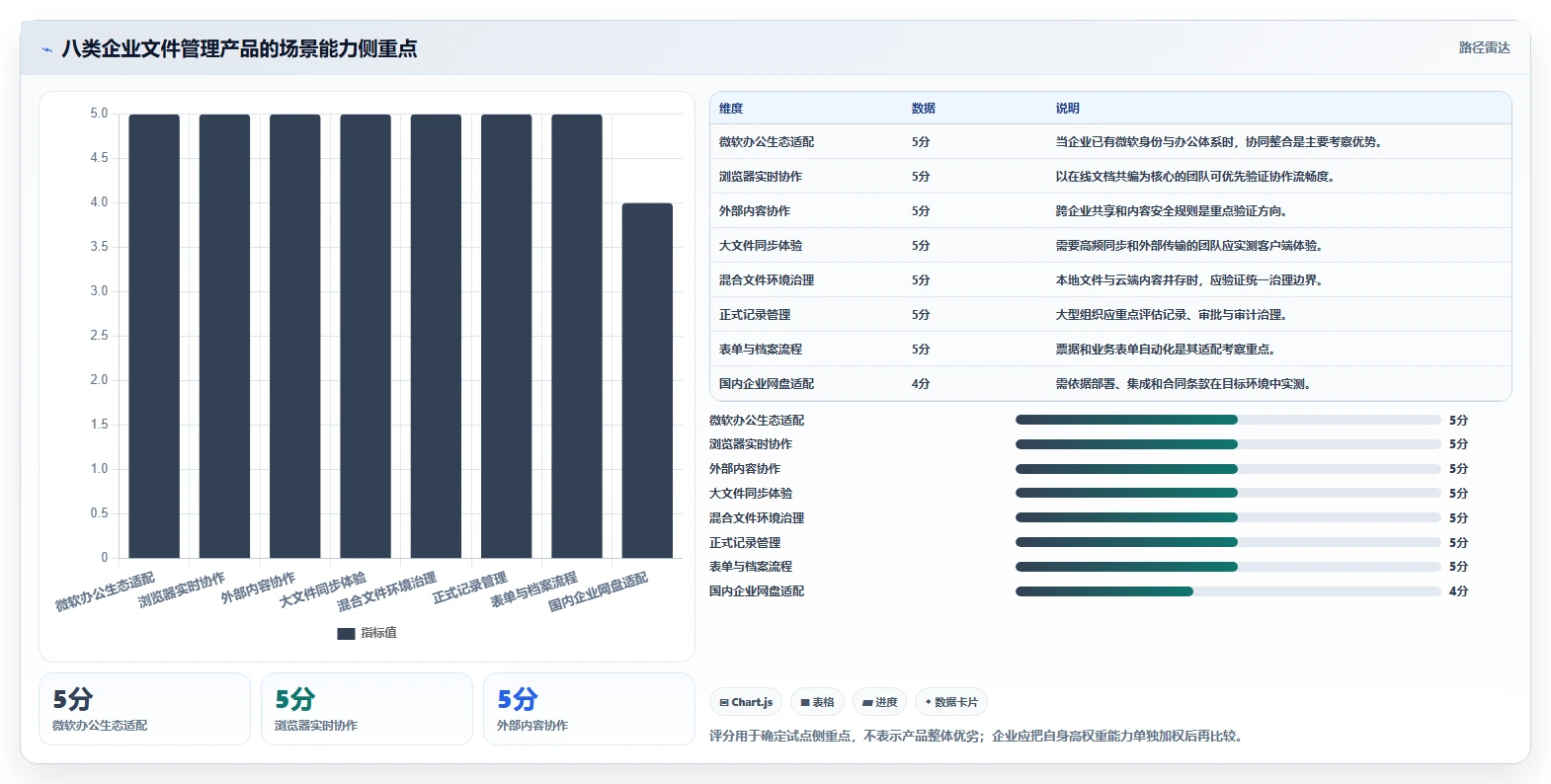
Task: Click the 表单与档案流程 bar in the chart
Action: 577,336
